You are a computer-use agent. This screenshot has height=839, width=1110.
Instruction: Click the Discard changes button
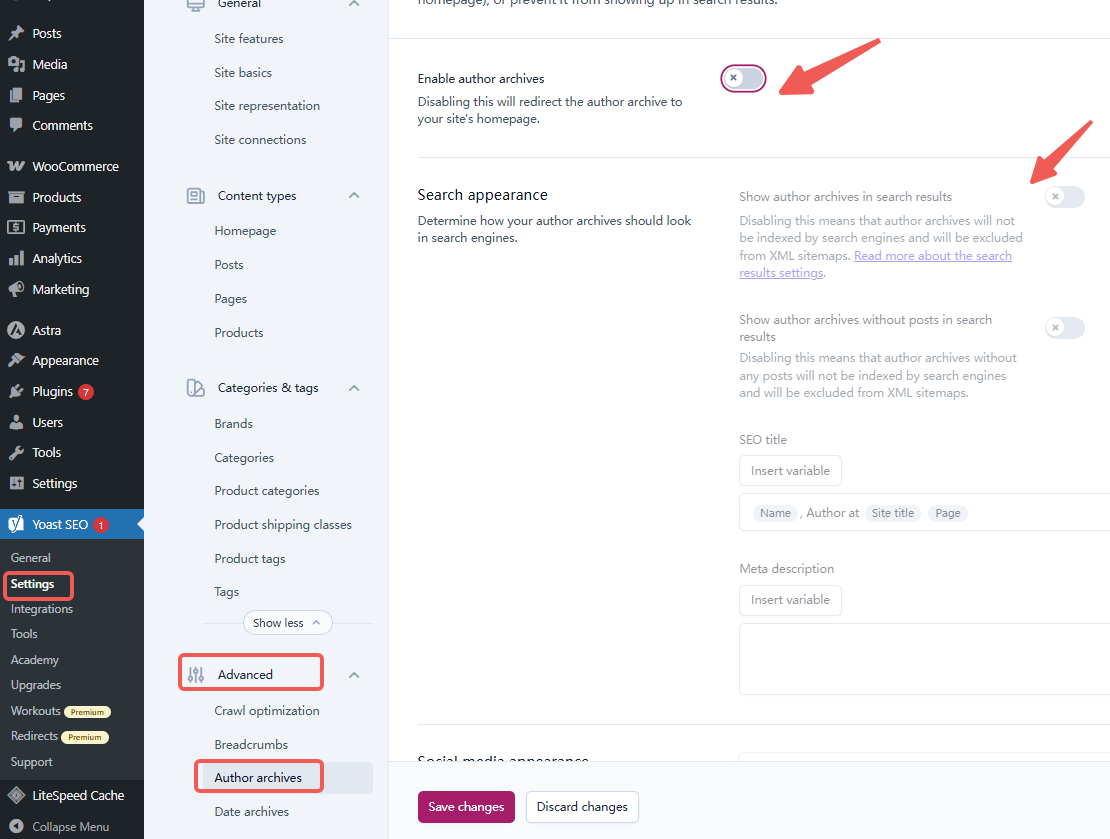pos(582,807)
